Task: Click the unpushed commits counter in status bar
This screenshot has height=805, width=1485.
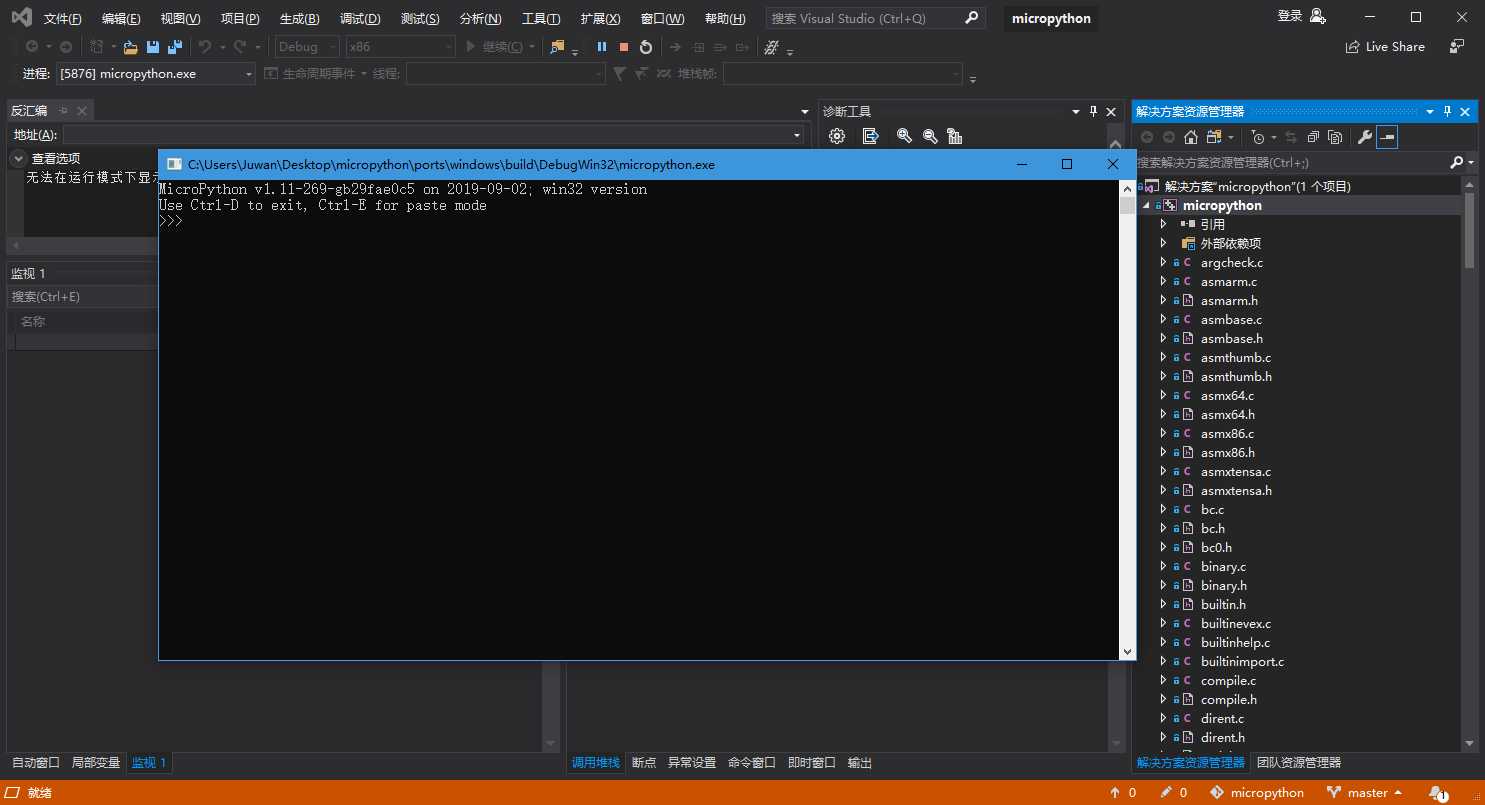Action: click(x=1123, y=793)
